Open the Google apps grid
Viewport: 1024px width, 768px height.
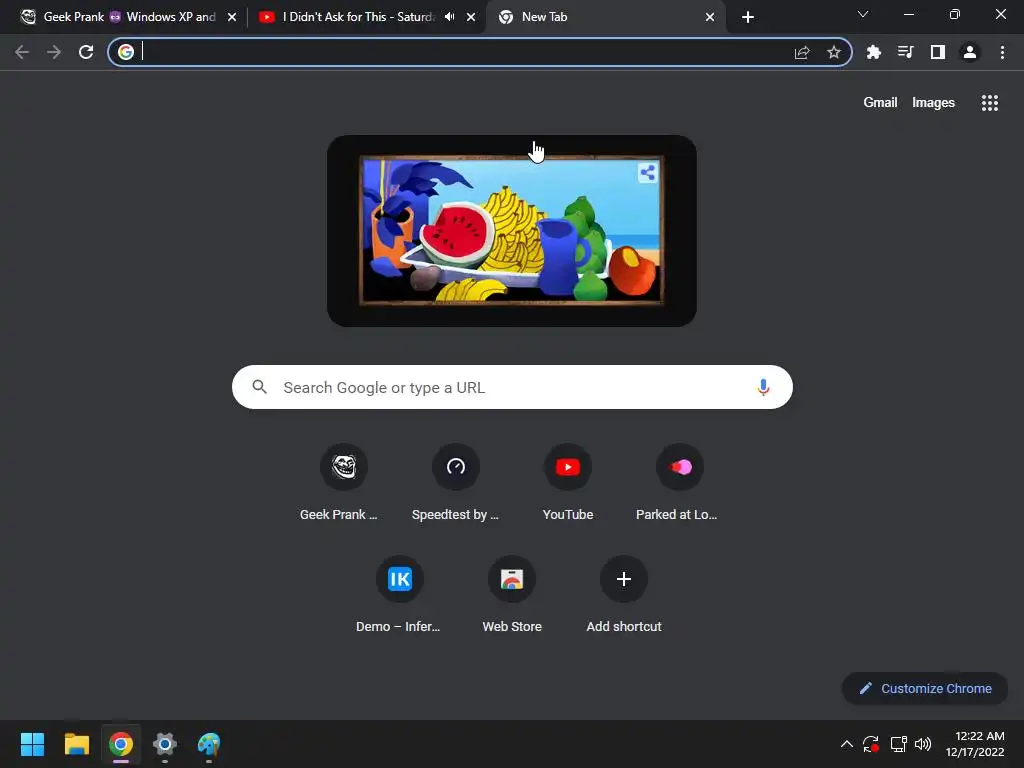click(990, 103)
